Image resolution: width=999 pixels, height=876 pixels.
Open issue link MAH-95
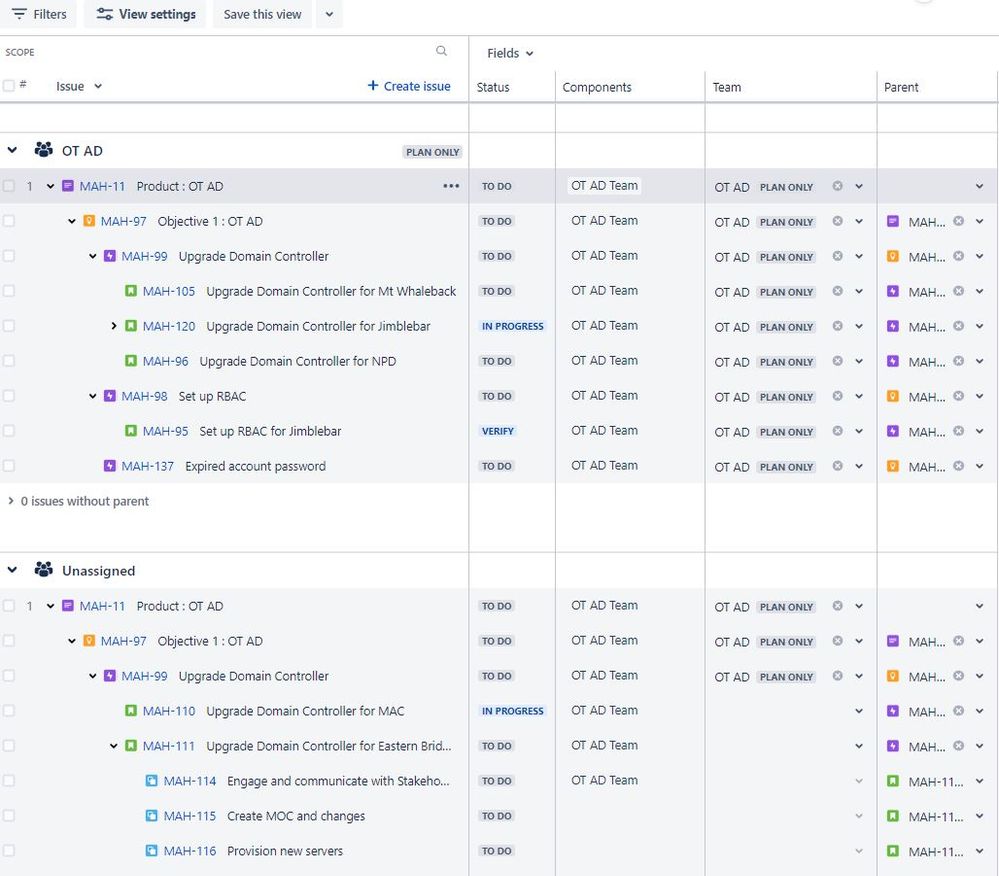166,431
